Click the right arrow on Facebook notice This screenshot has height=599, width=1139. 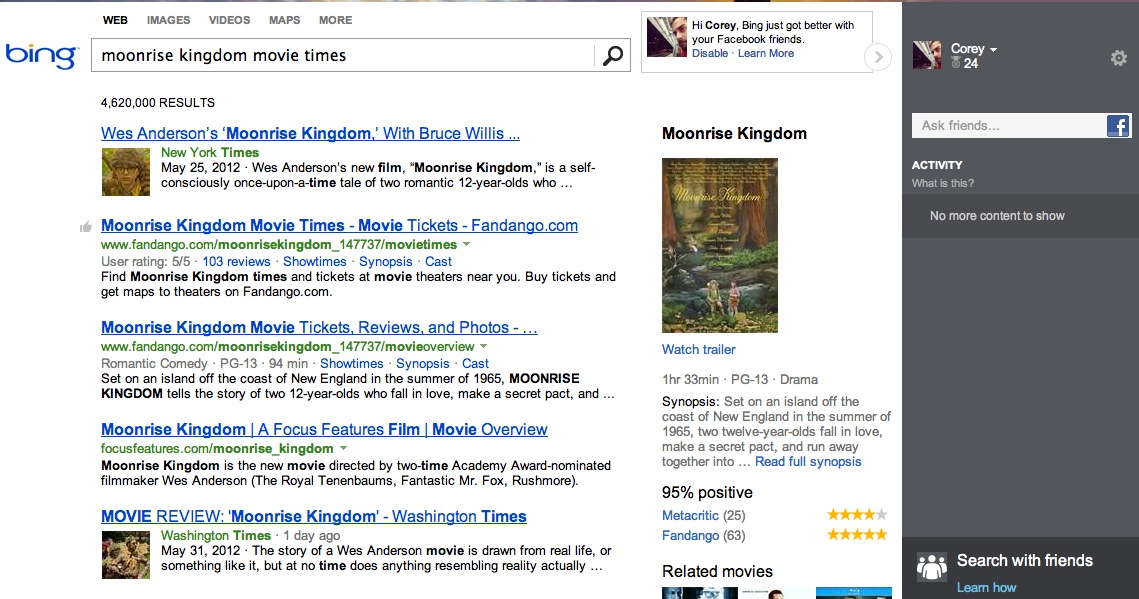(878, 57)
